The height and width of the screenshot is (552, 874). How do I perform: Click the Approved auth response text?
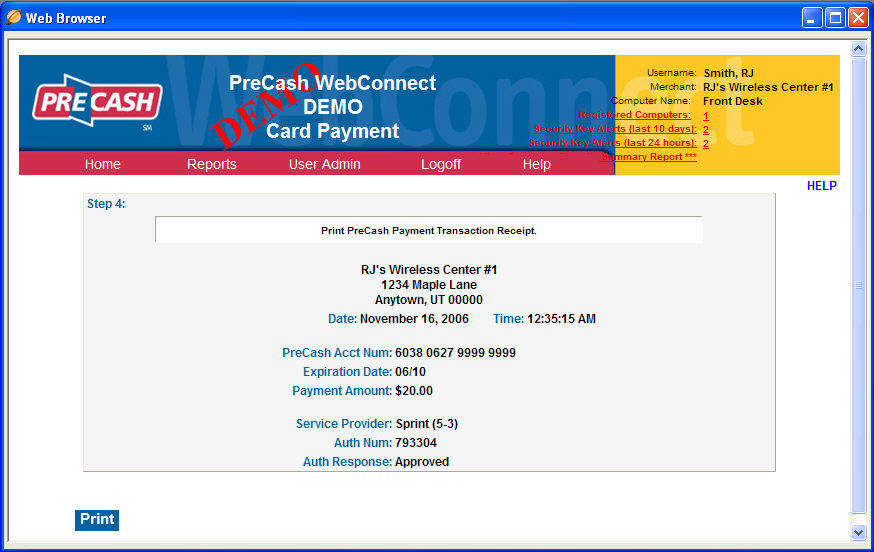[422, 462]
